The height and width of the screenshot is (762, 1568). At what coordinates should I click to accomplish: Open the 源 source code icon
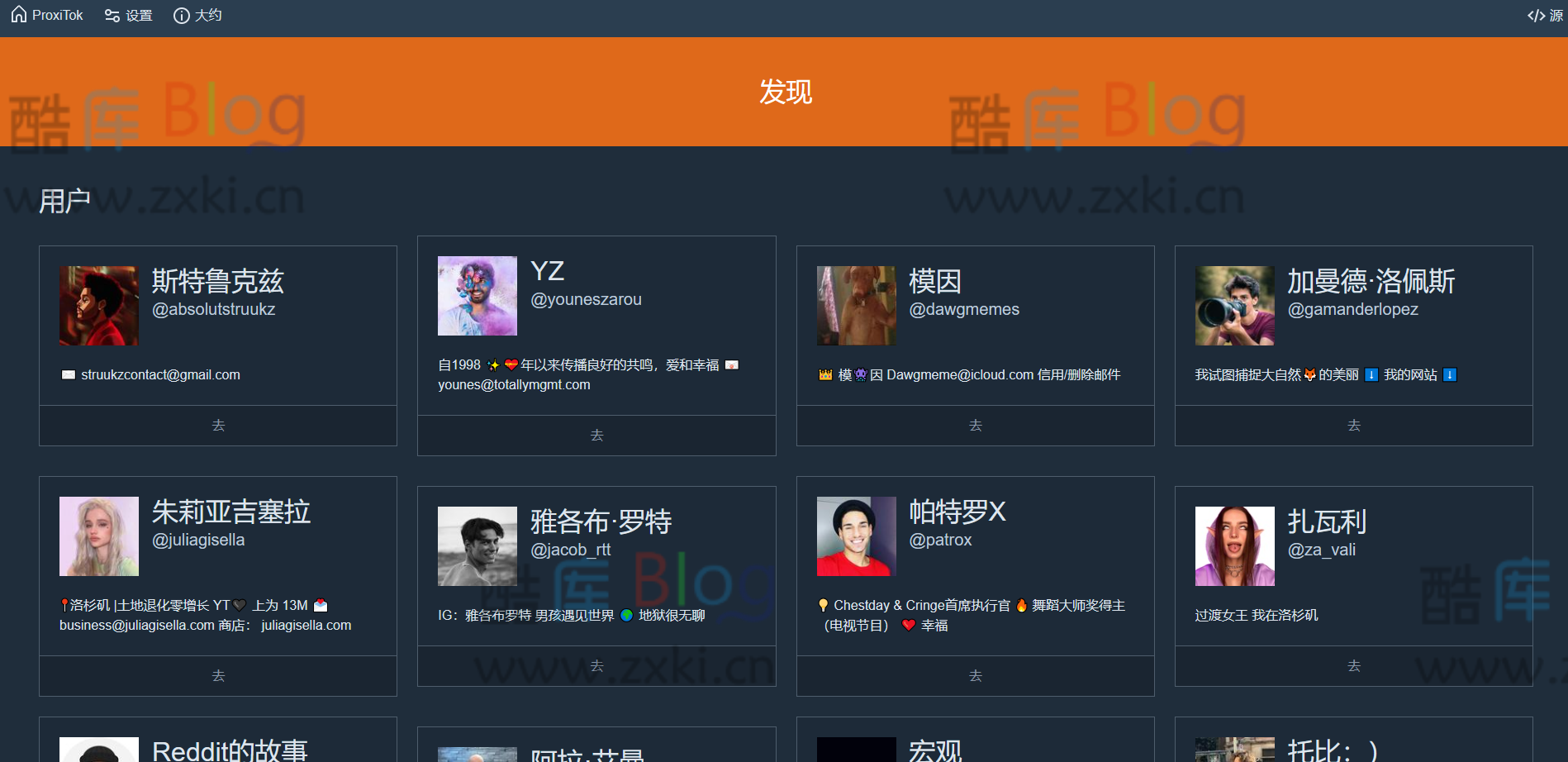coord(1537,15)
